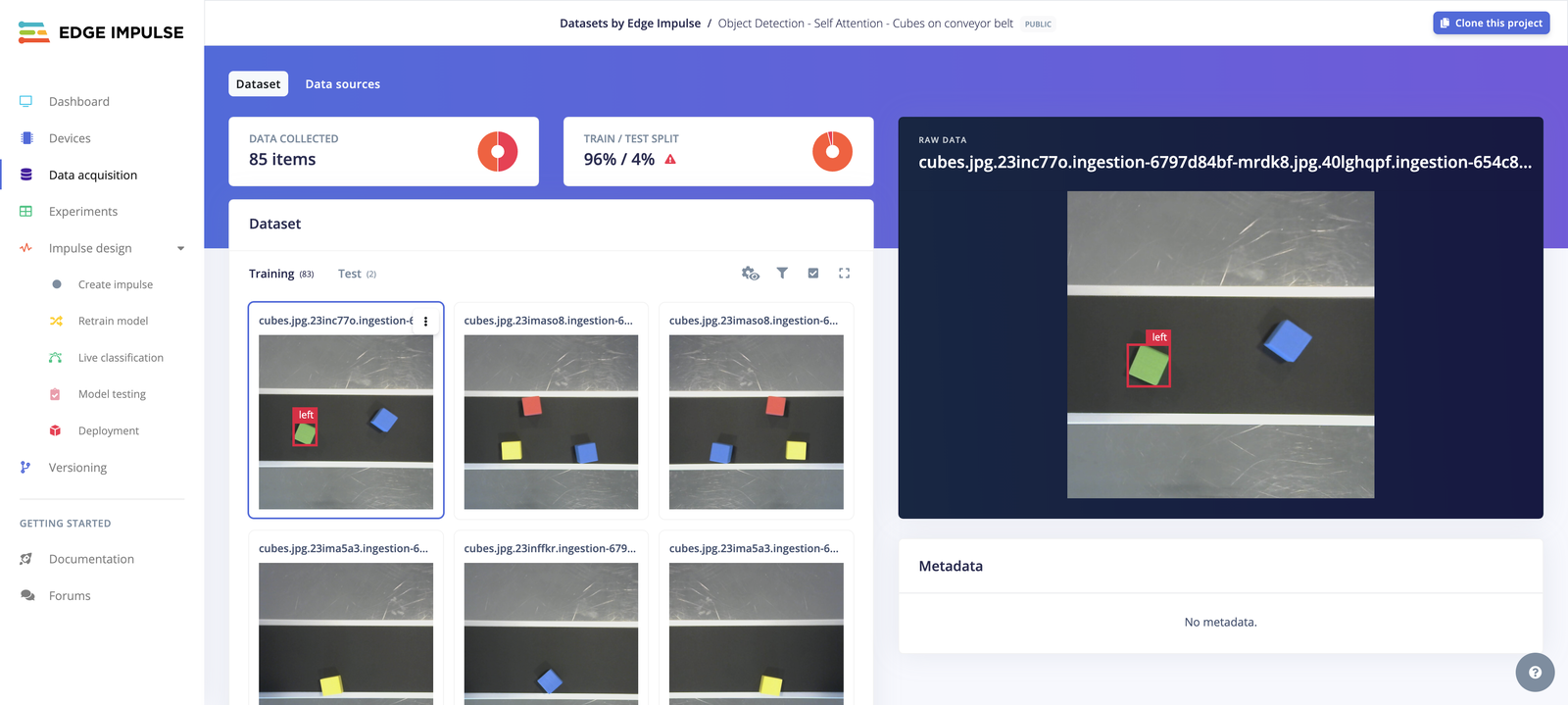Viewport: 1568px width, 705px height.
Task: Click the Experiments grid icon
Action: point(26,212)
